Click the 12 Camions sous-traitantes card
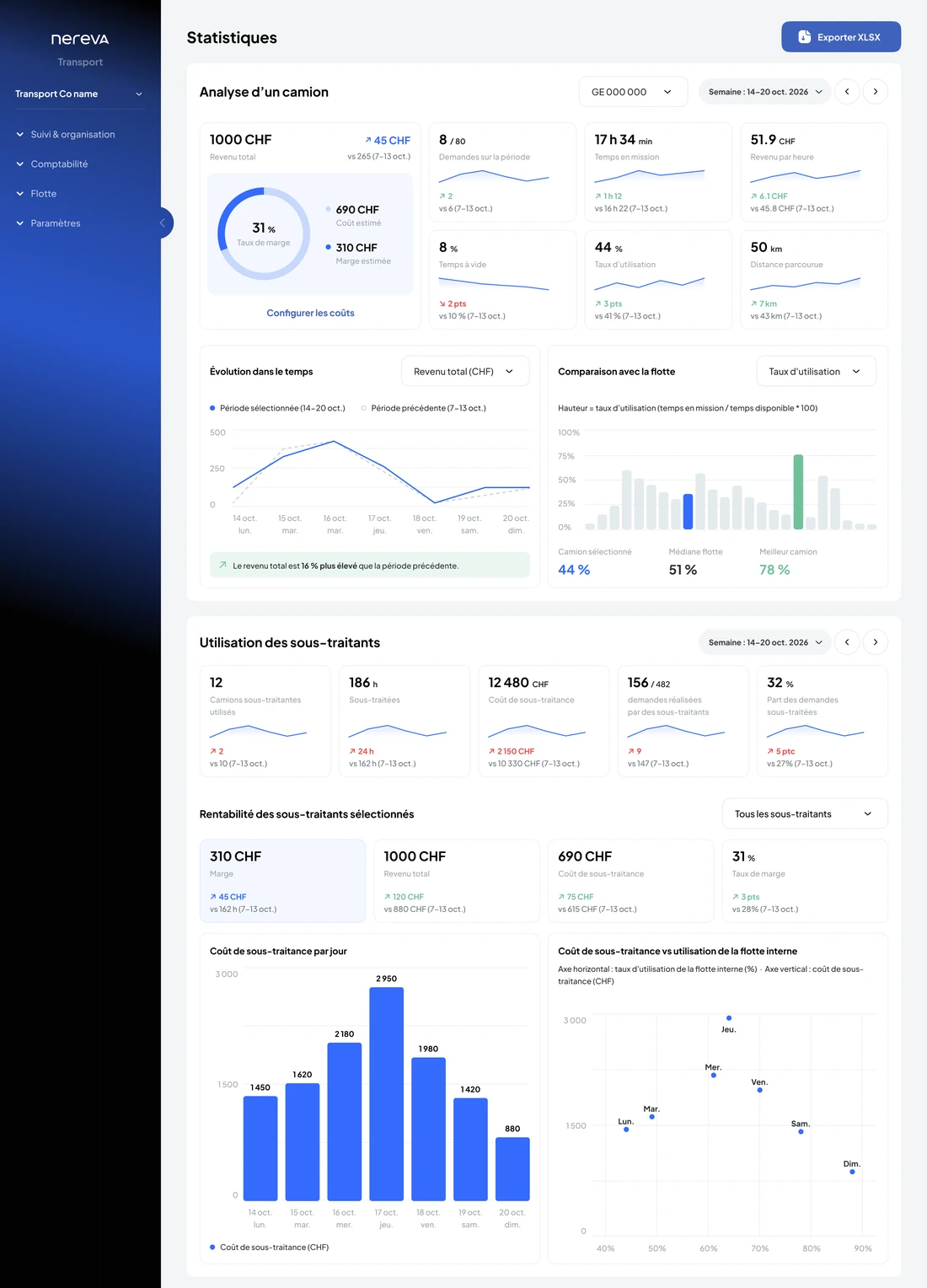The width and height of the screenshot is (927, 1288). click(x=265, y=721)
